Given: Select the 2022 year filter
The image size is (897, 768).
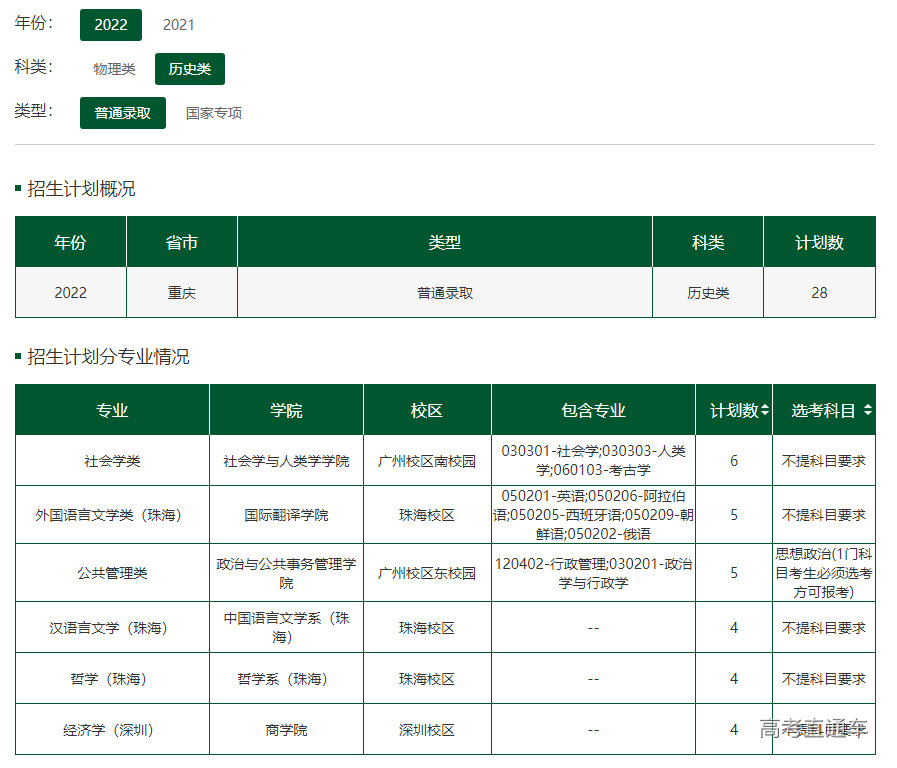Looking at the screenshot, I should coord(110,24).
